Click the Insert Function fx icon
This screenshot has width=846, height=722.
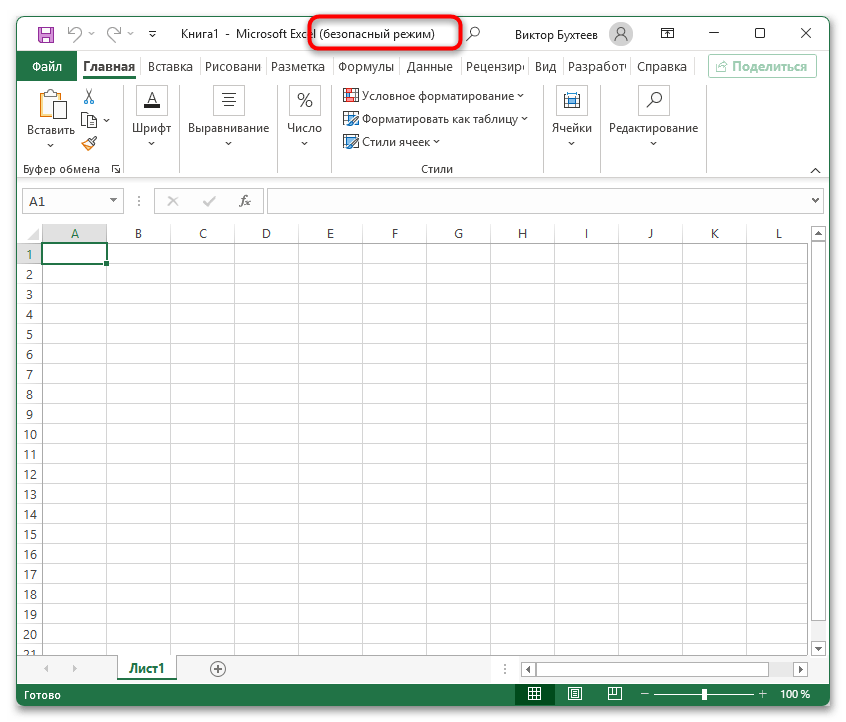pos(245,201)
